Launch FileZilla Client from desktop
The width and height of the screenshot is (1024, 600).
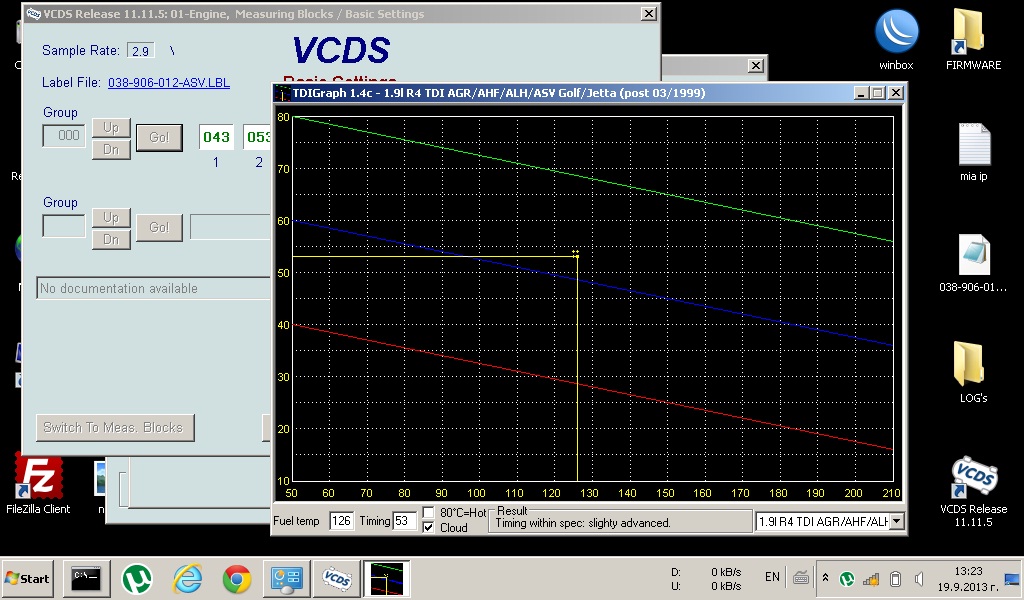tap(37, 480)
